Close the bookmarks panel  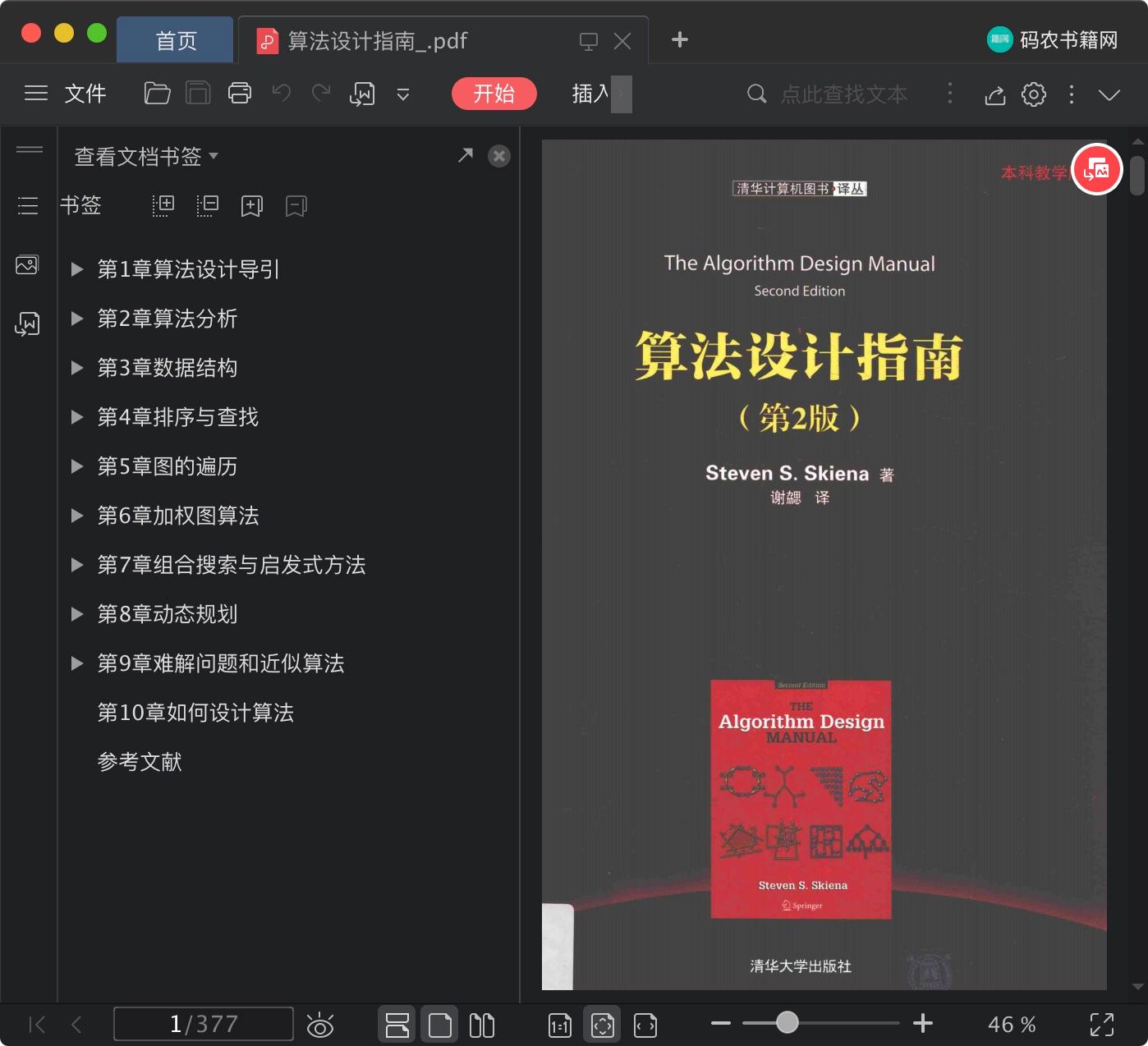pyautogui.click(x=499, y=156)
